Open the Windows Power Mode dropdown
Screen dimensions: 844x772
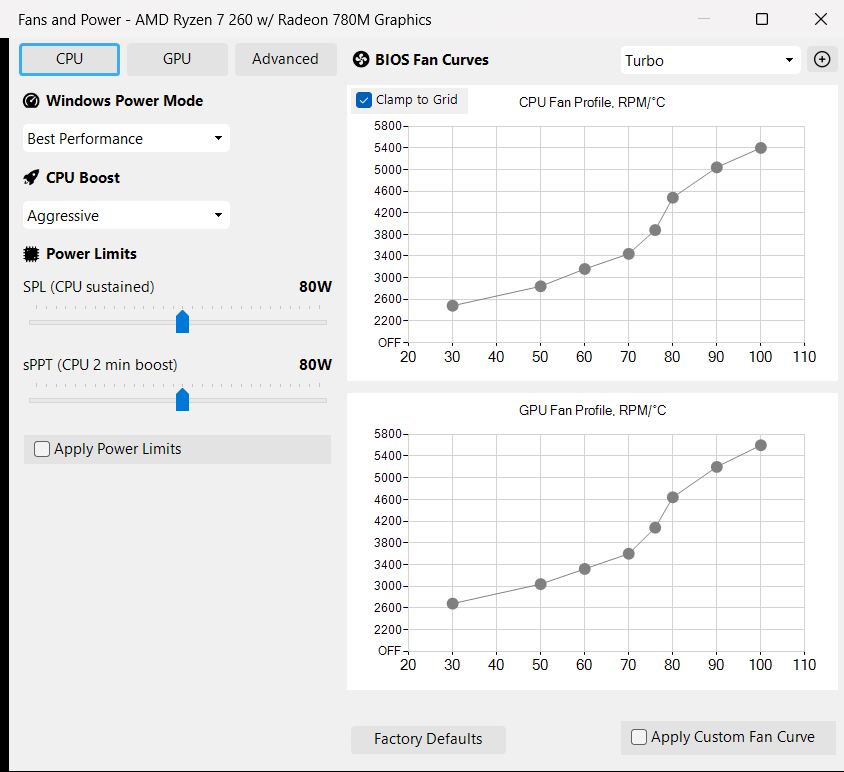126,139
